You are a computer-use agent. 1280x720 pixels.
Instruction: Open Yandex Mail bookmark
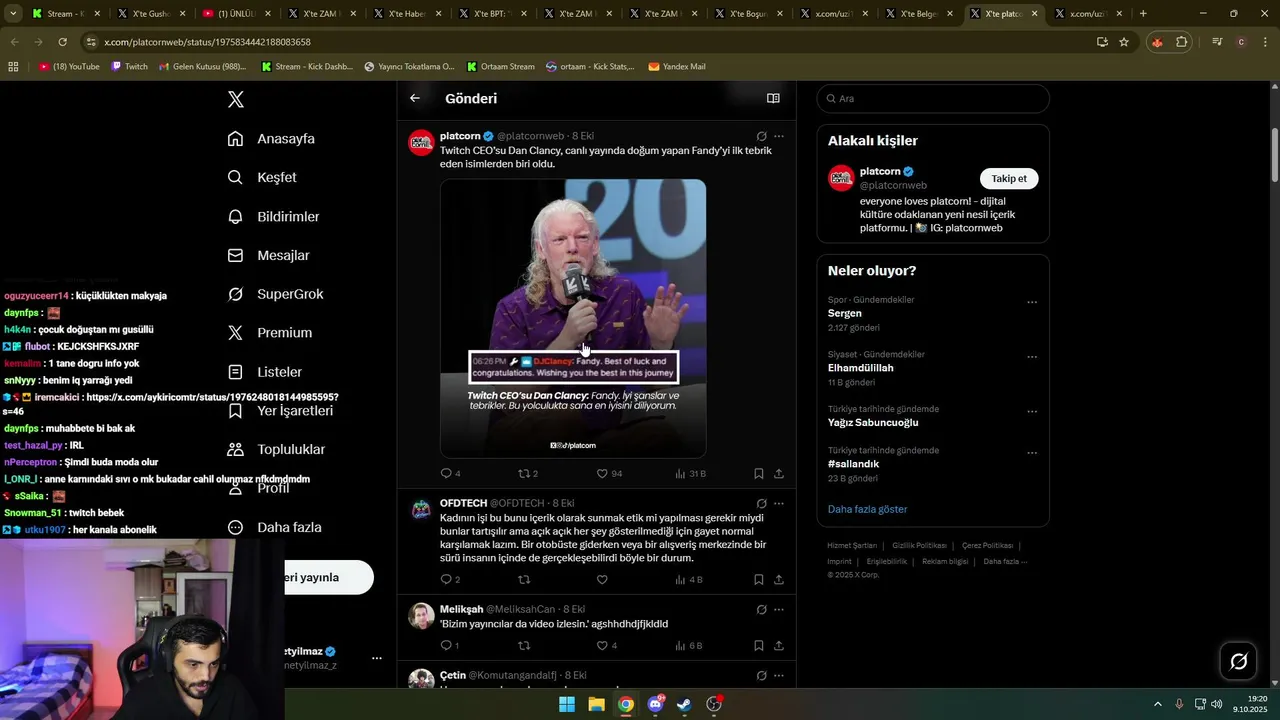point(677,66)
